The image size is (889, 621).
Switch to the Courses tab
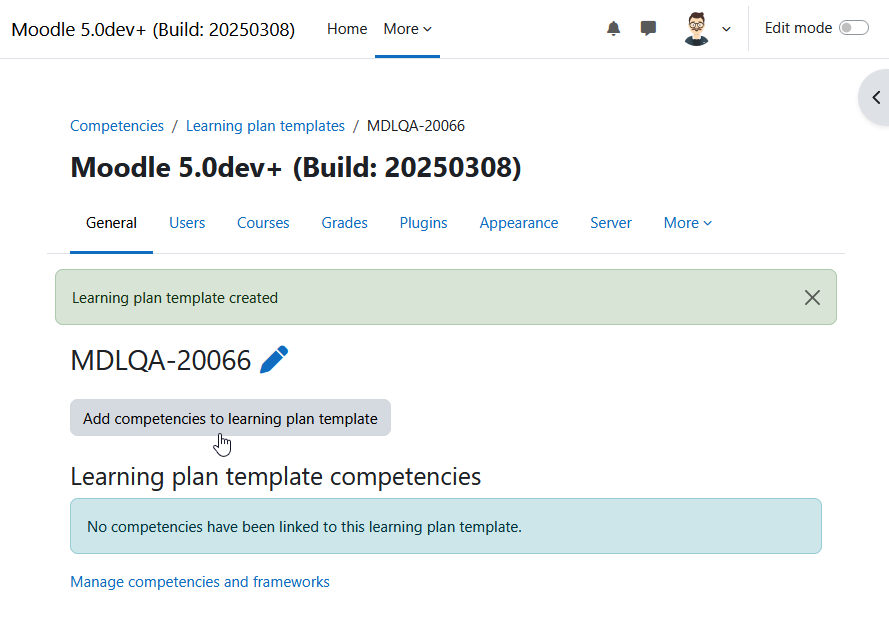[263, 223]
